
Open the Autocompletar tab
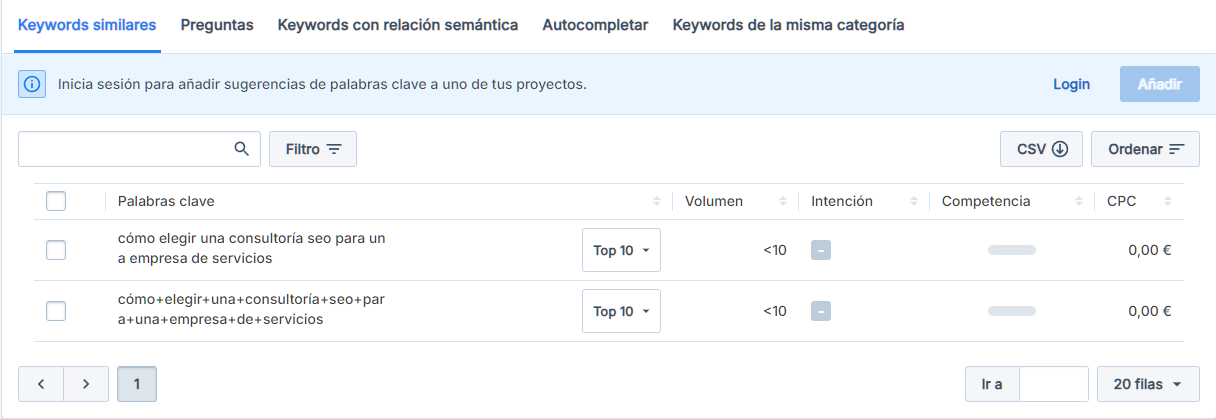click(595, 25)
